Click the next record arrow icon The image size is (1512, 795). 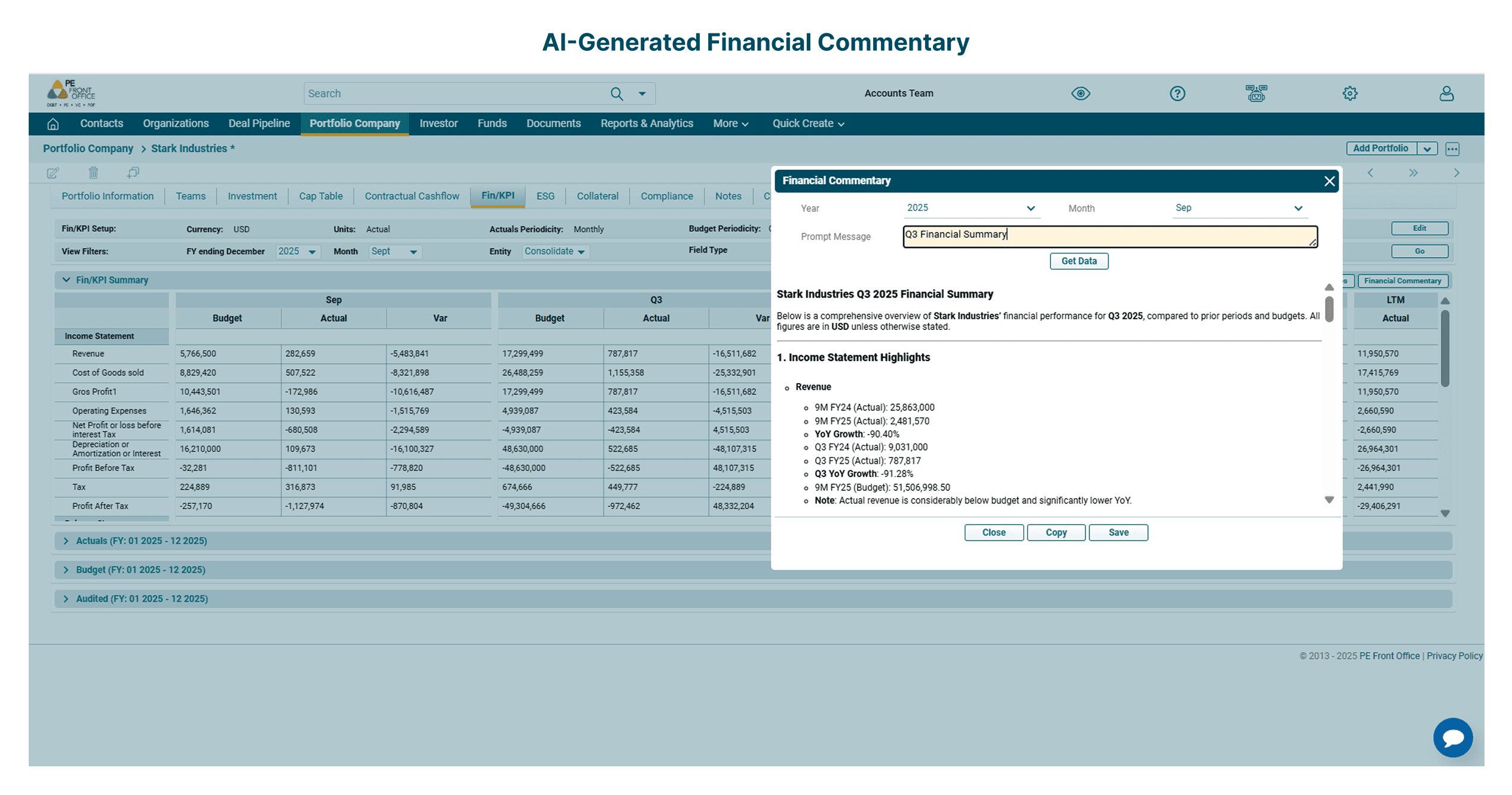[1456, 173]
